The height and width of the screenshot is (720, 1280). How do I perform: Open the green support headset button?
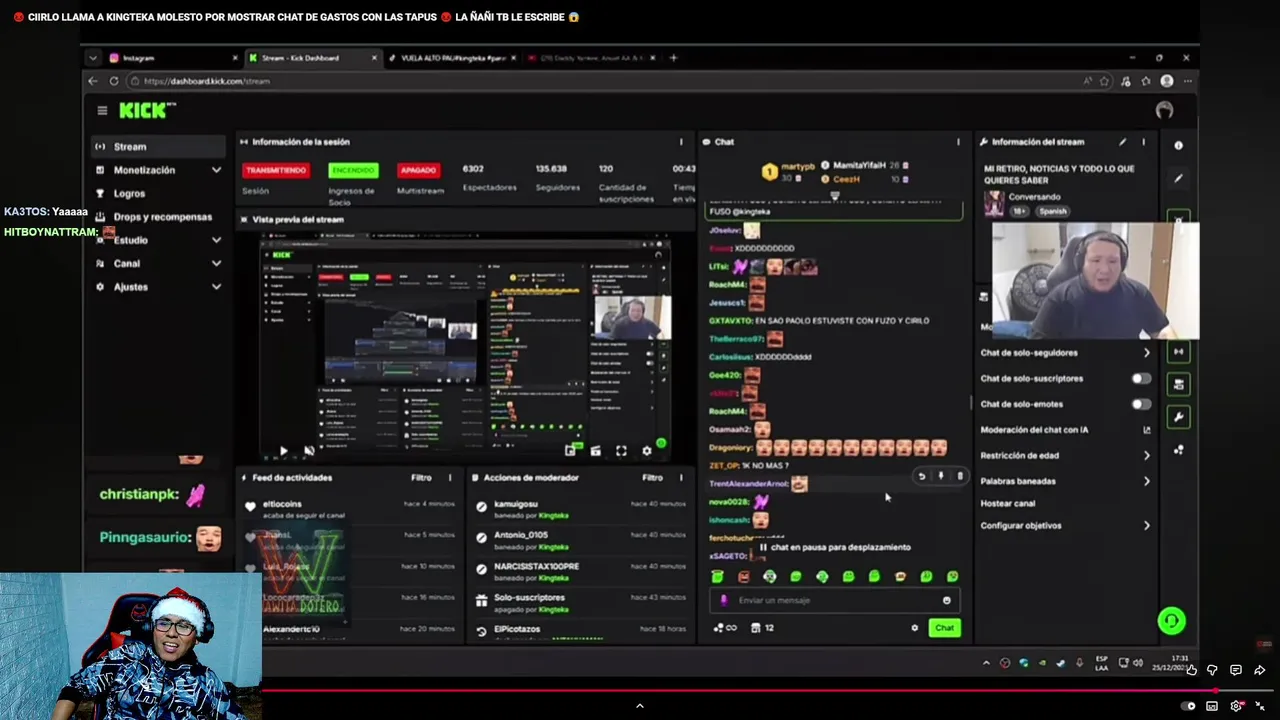point(1171,621)
